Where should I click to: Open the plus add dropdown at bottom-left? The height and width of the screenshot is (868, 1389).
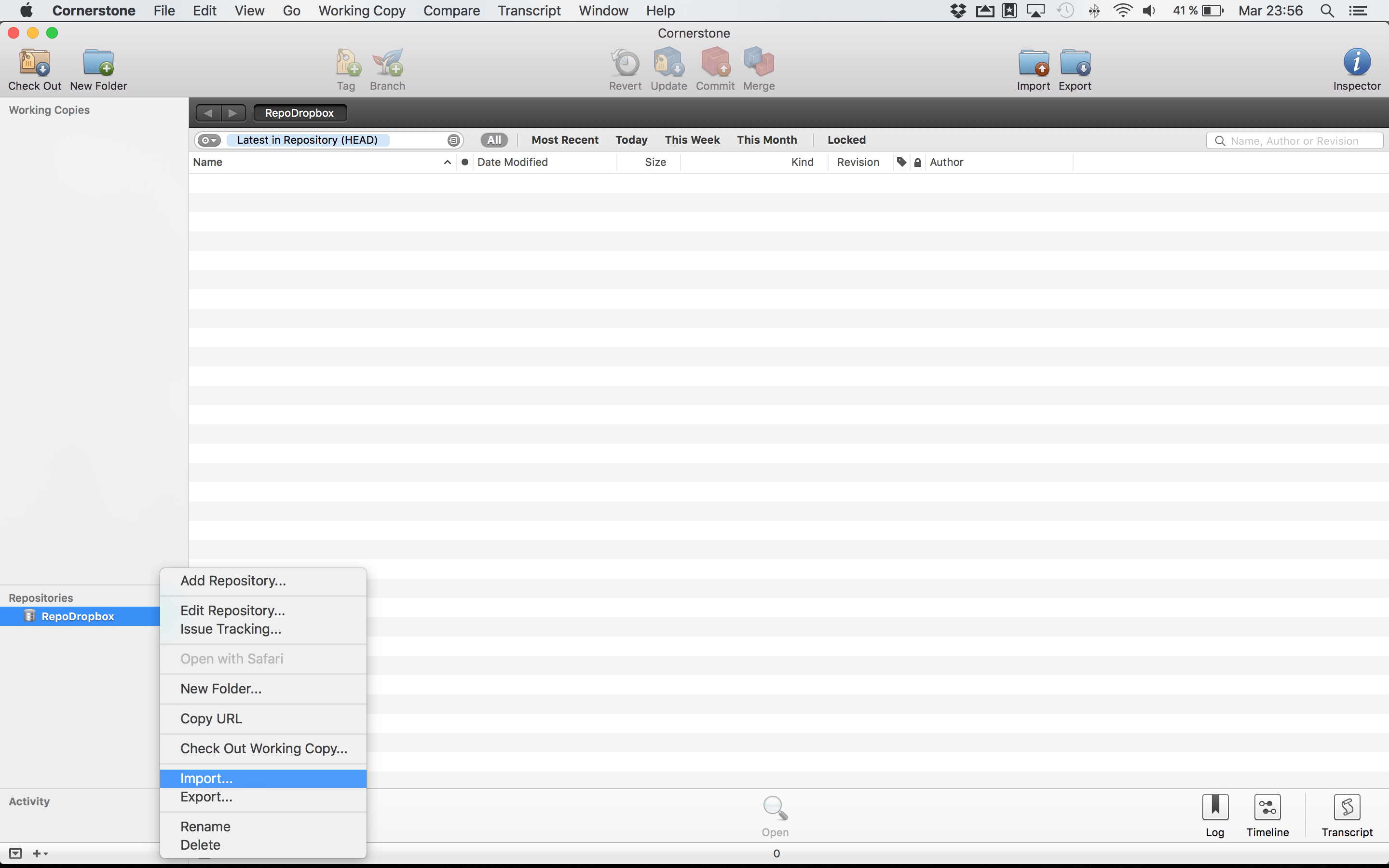(x=40, y=854)
